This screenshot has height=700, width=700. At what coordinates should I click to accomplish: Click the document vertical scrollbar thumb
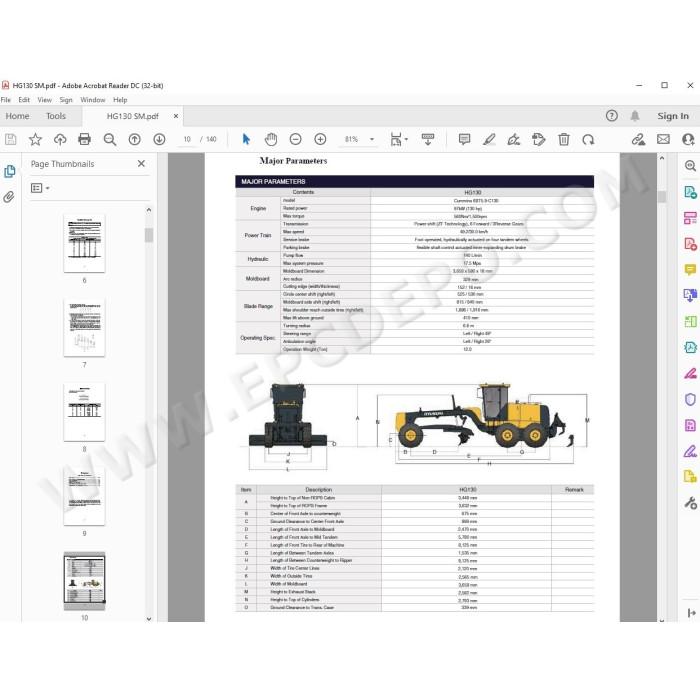point(662,197)
